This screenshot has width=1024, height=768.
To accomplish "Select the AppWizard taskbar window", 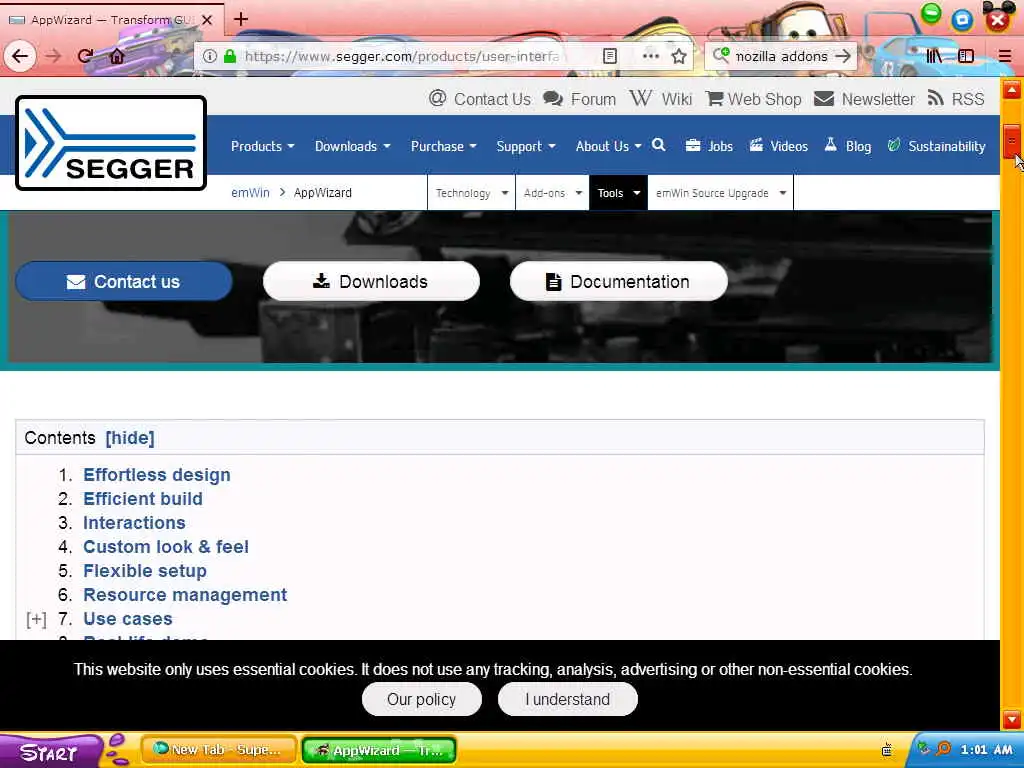I will click(379, 750).
